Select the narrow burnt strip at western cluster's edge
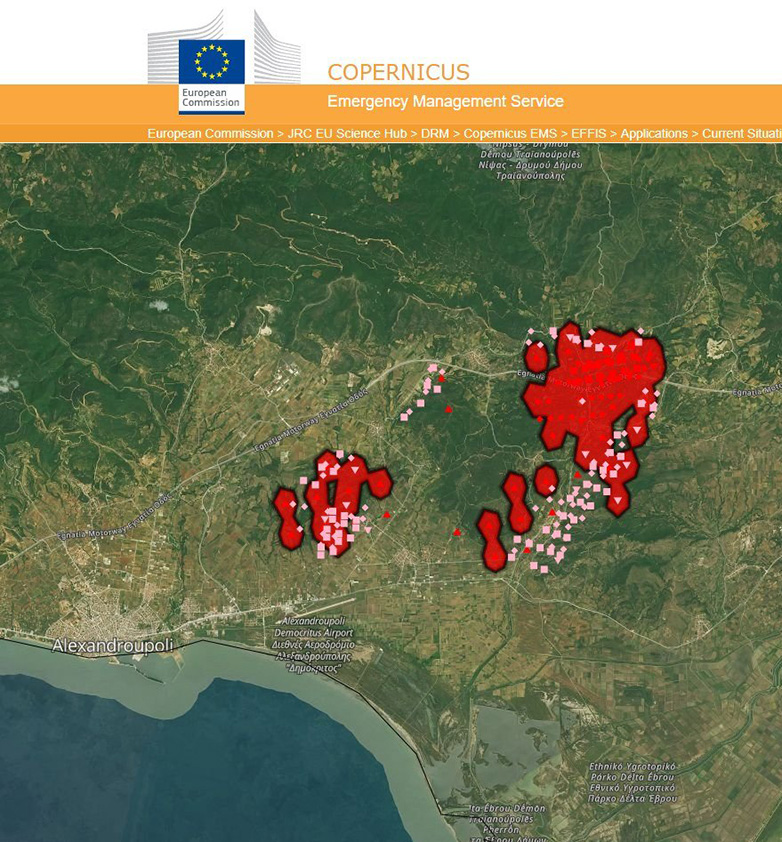782x842 pixels. coord(288,518)
